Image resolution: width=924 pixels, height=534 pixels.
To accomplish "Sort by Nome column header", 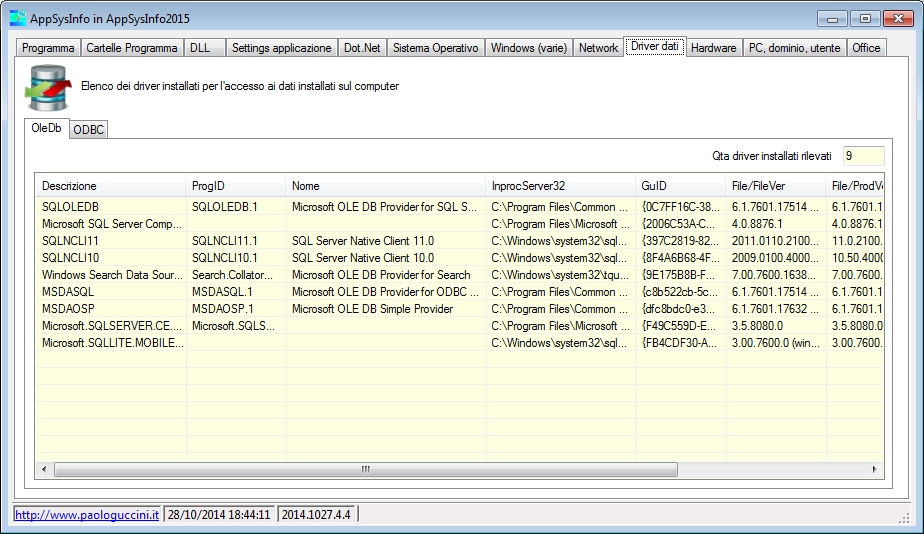I will (385, 186).
